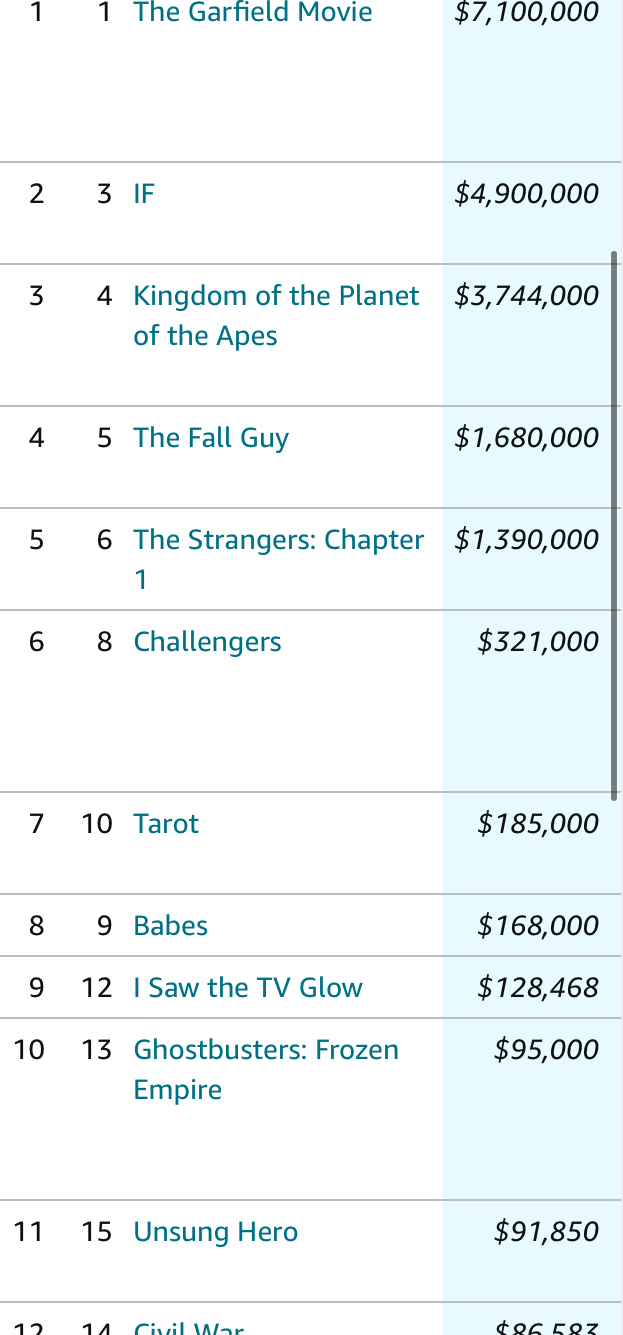Screen dimensions: 623x1335
Task: Click the $321,000 gross cell
Action: [538, 641]
